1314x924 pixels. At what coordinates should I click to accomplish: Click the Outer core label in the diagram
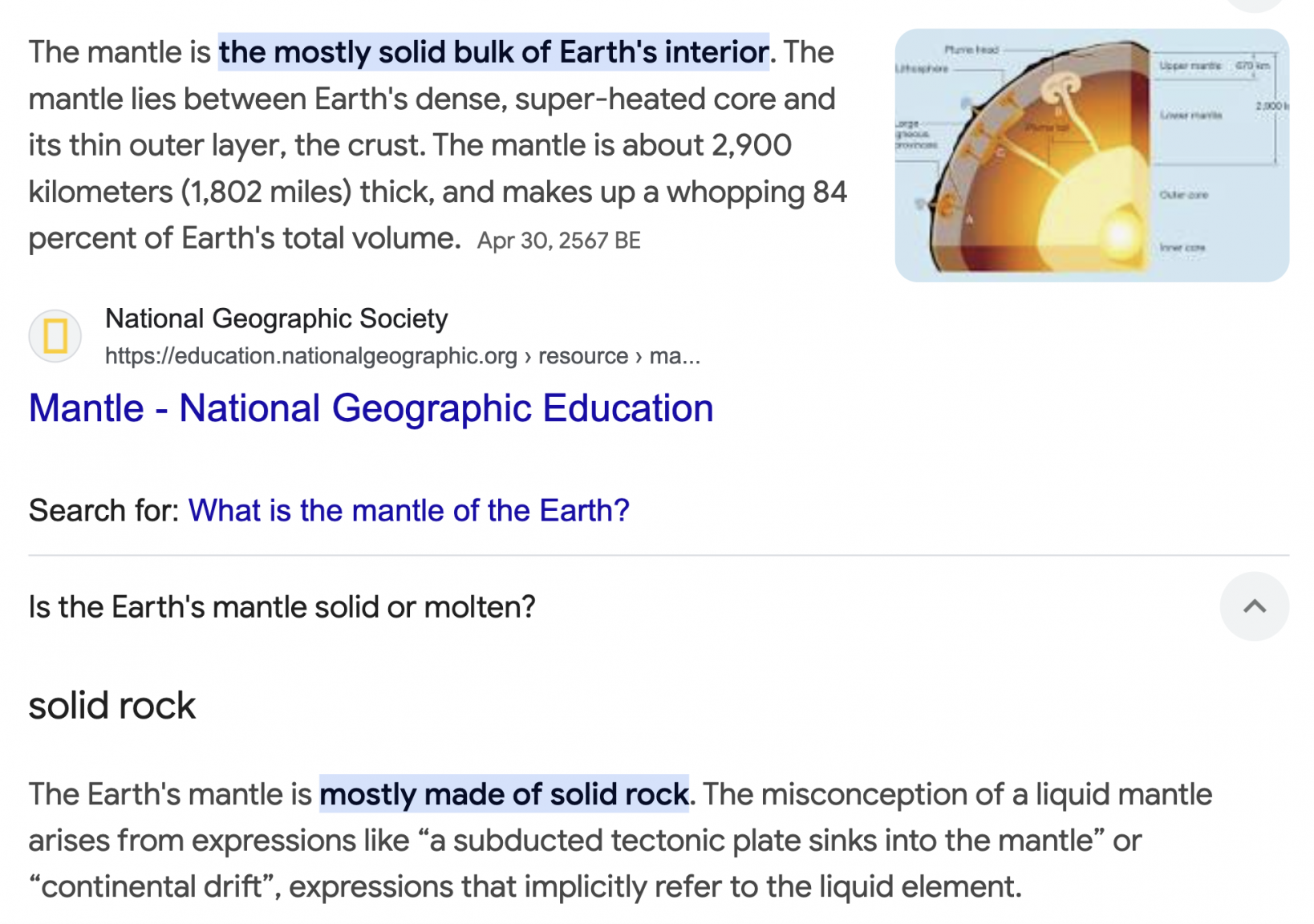(x=1183, y=195)
